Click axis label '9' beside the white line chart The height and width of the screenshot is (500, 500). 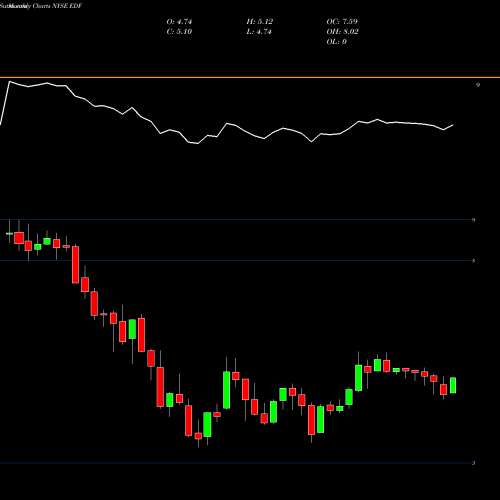pyautogui.click(x=478, y=85)
